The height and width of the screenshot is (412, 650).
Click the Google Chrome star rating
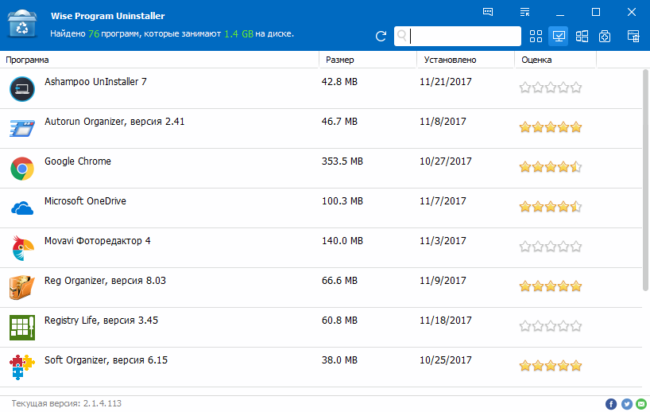551,167
